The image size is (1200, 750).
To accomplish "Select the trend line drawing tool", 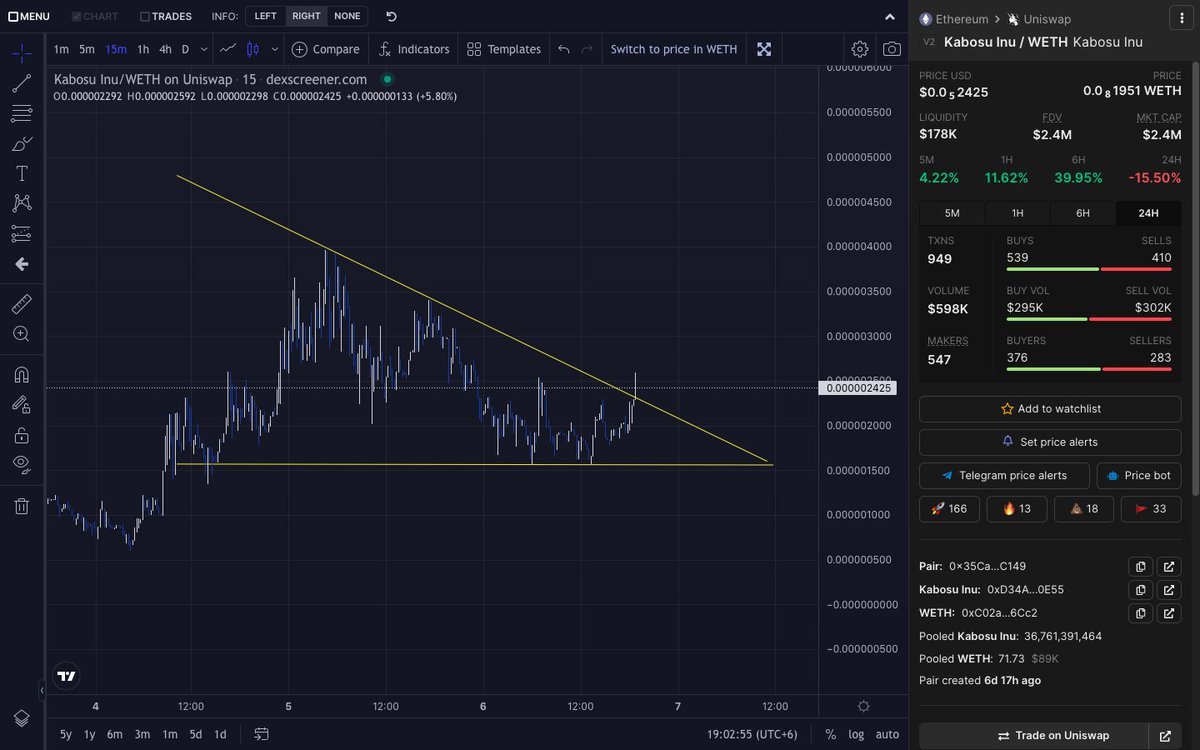I will tap(21, 83).
